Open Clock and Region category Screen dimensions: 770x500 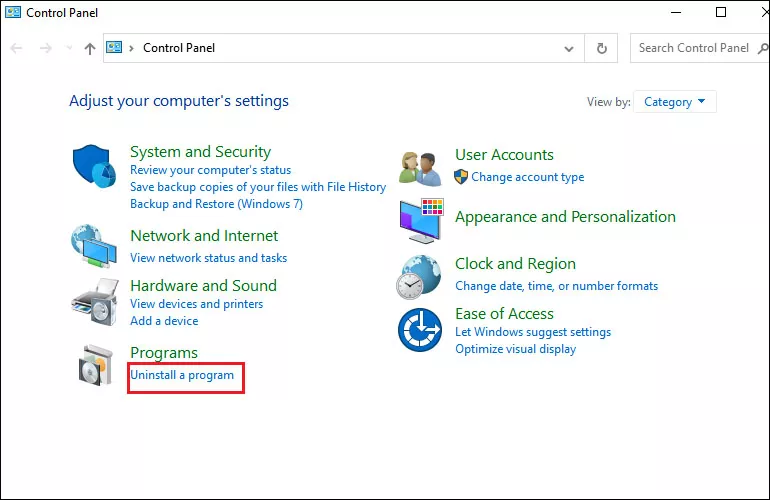tap(515, 264)
